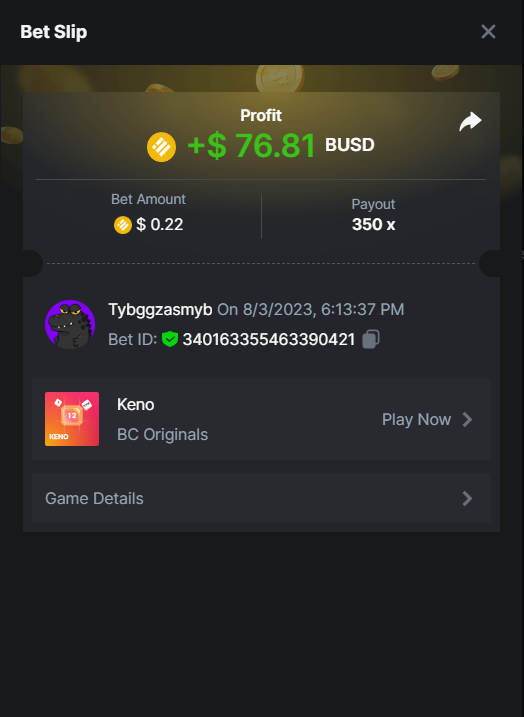Open the Tybggzasmyb username profile
Image resolution: width=524 pixels, height=717 pixels.
click(x=160, y=310)
